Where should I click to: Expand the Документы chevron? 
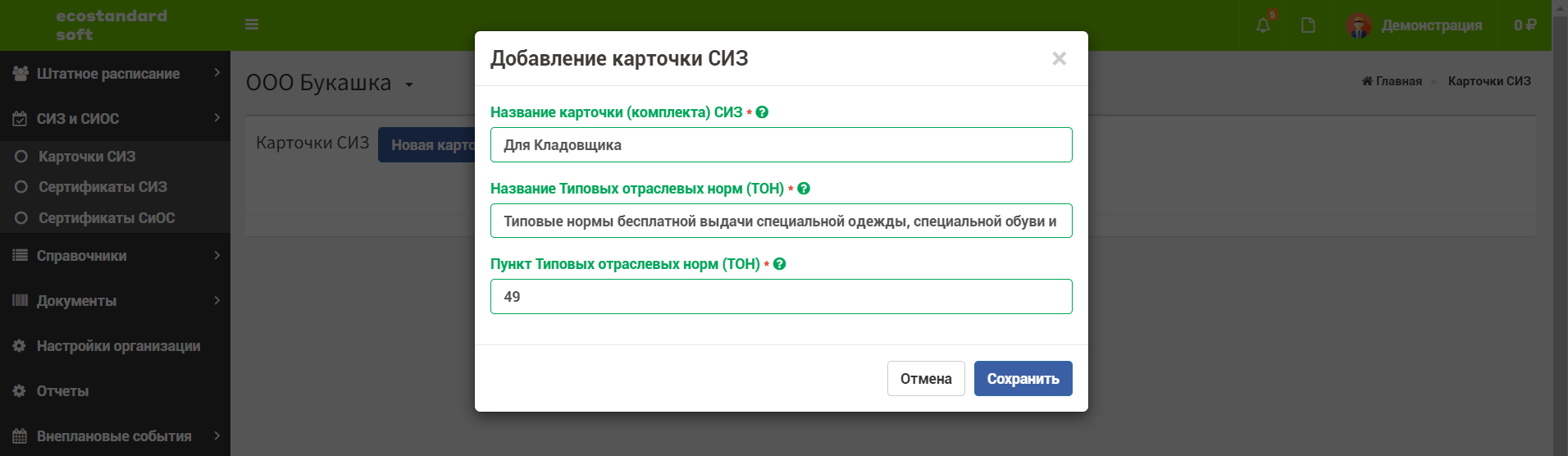coord(217,300)
